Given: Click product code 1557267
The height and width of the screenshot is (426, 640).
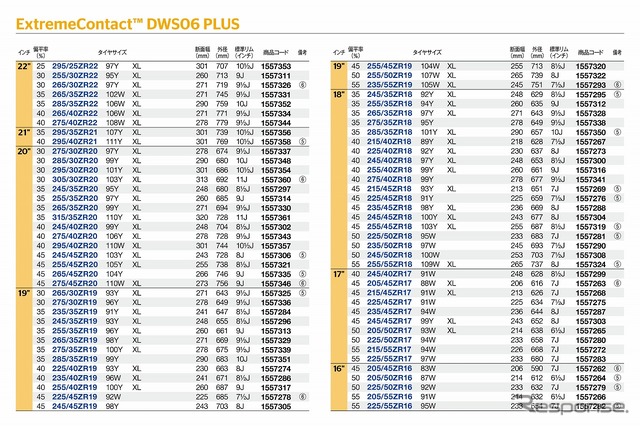Looking at the screenshot, I should 591,142.
